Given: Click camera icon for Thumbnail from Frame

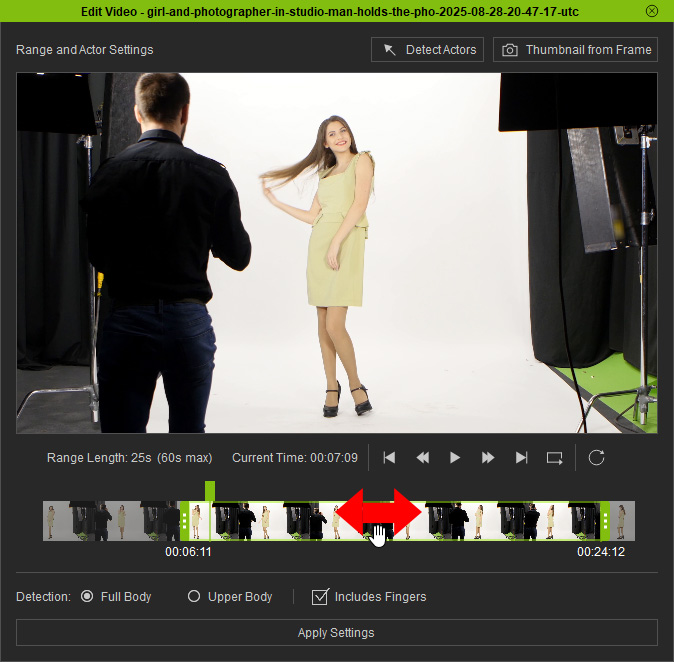Looking at the screenshot, I should tap(510, 50).
